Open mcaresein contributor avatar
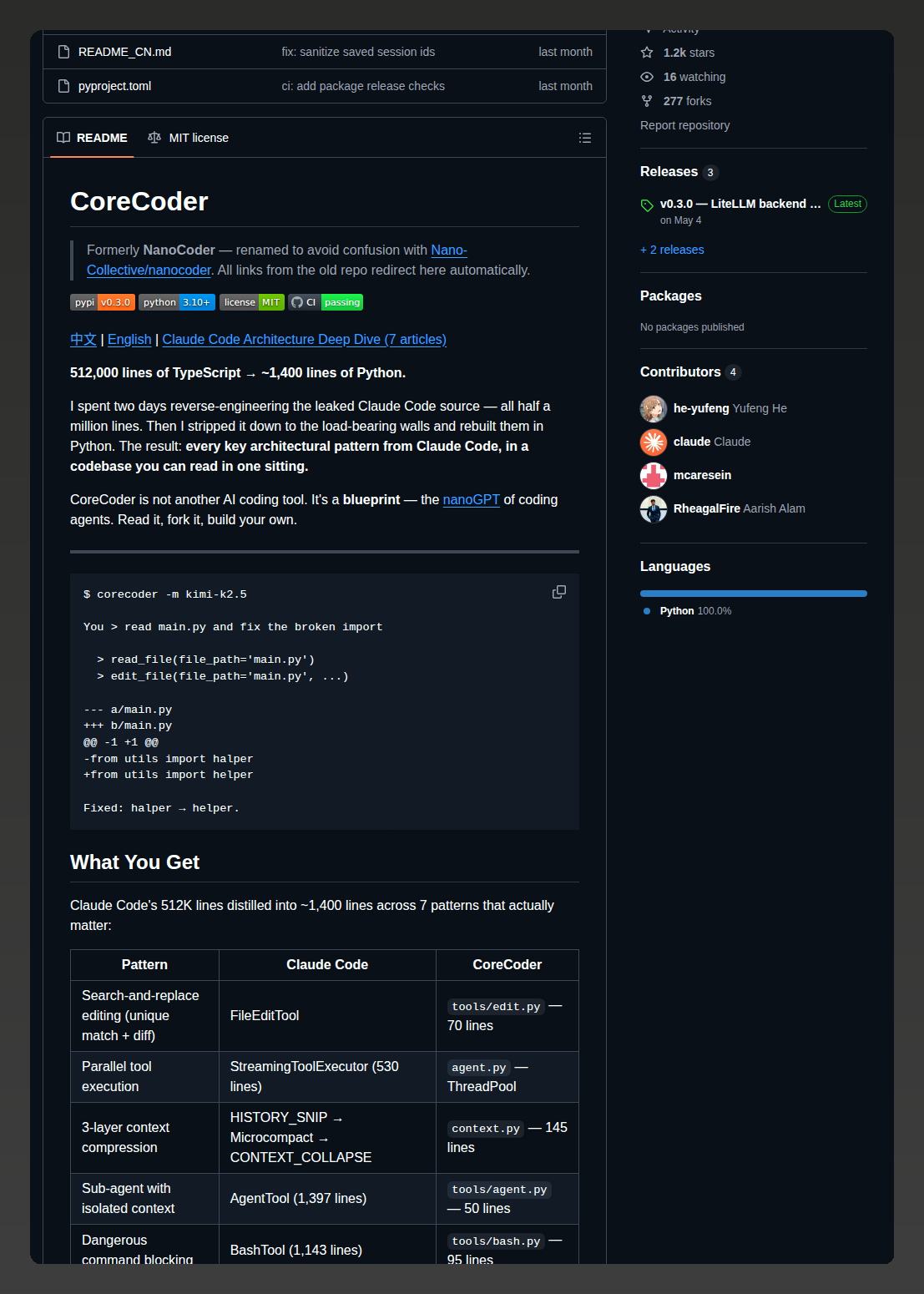Image resolution: width=924 pixels, height=1294 pixels. coord(654,475)
